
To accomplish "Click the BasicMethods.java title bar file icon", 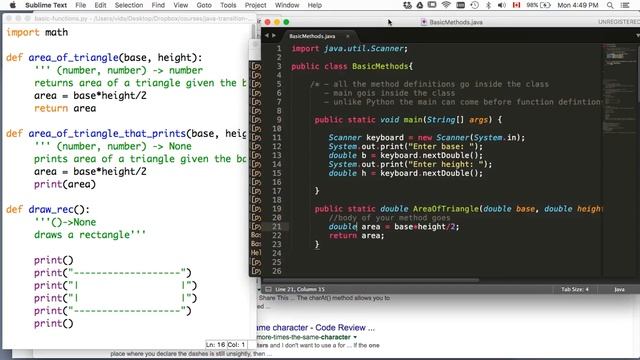I will (424, 22).
